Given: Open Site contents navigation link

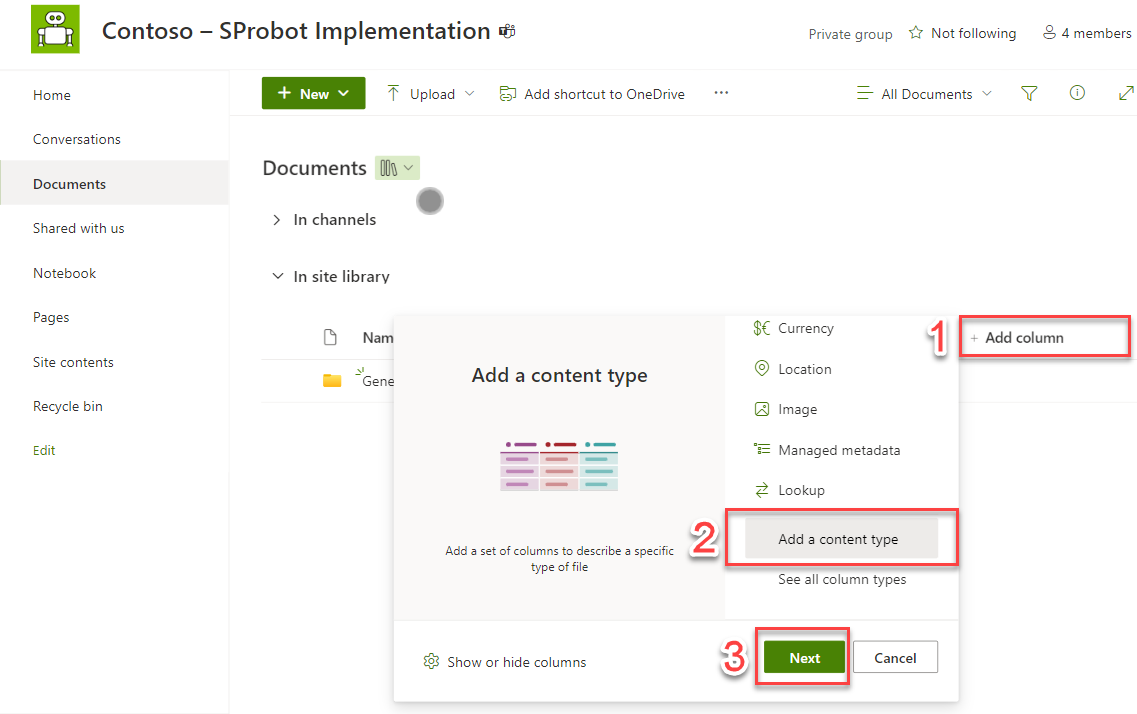Looking at the screenshot, I should tap(73, 362).
